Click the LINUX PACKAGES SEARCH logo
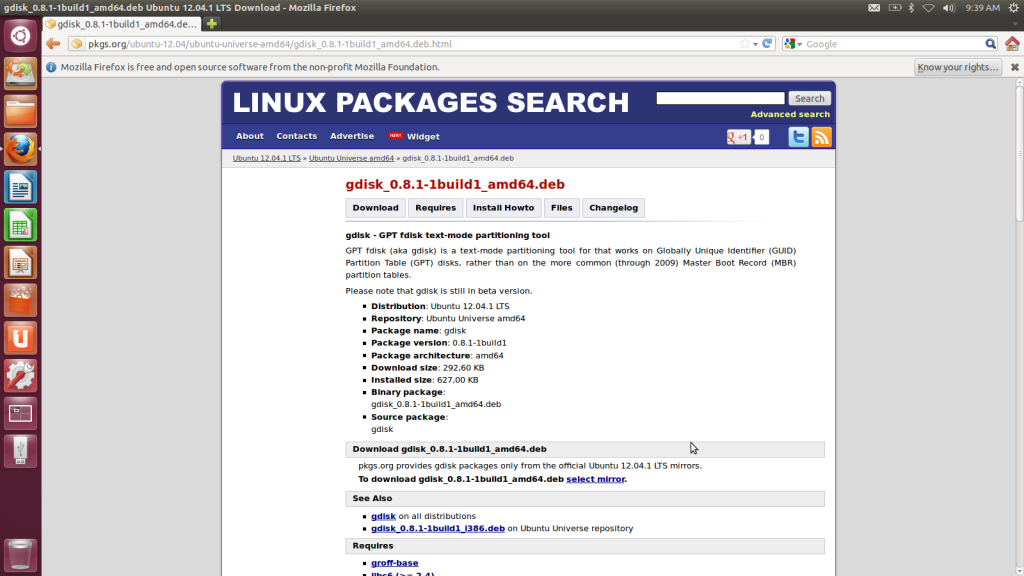Viewport: 1024px width, 576px height. (x=430, y=103)
